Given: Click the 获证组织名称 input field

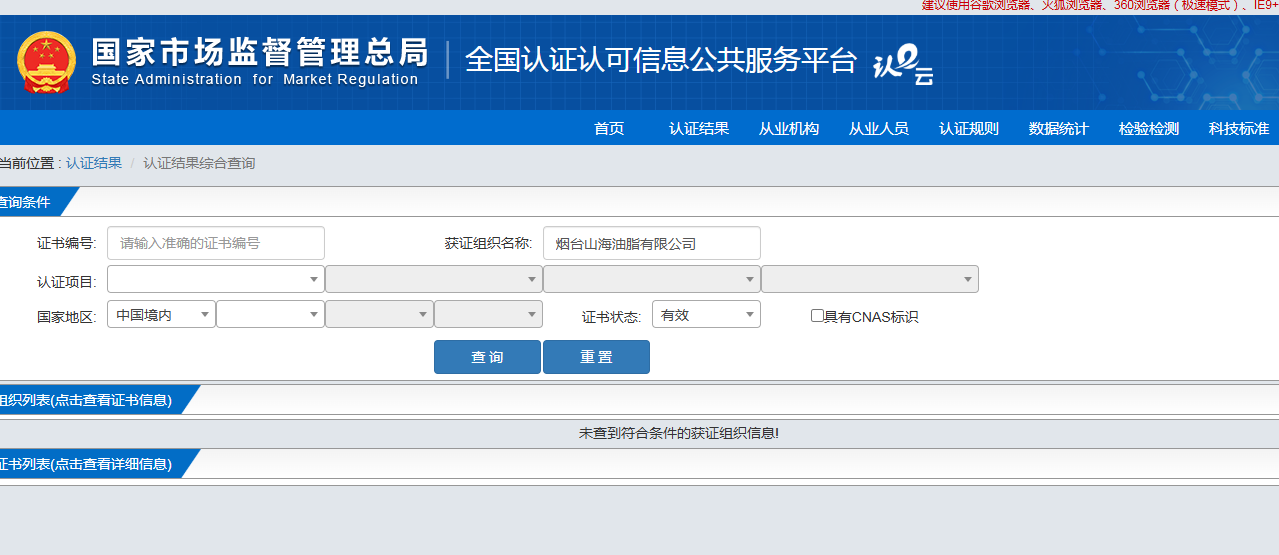Looking at the screenshot, I should coord(652,243).
